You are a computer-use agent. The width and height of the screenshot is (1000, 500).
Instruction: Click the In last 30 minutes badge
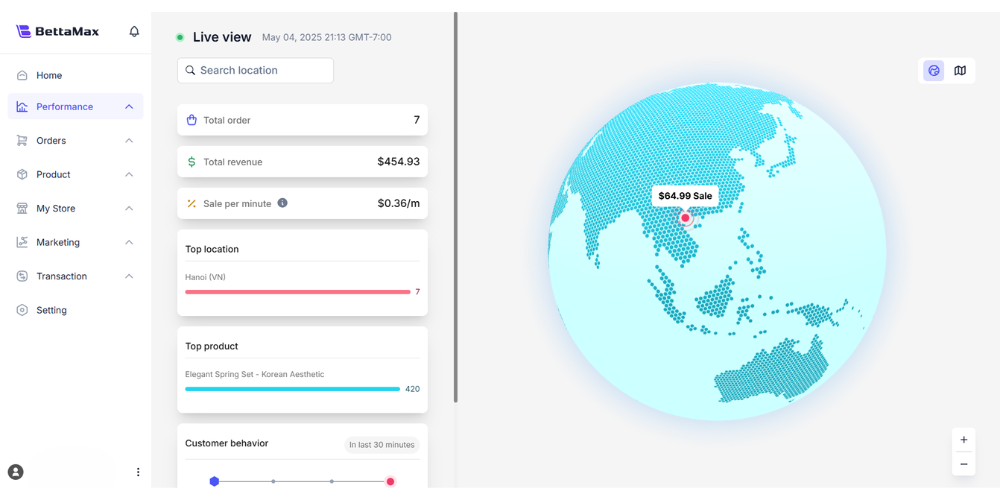coord(381,445)
